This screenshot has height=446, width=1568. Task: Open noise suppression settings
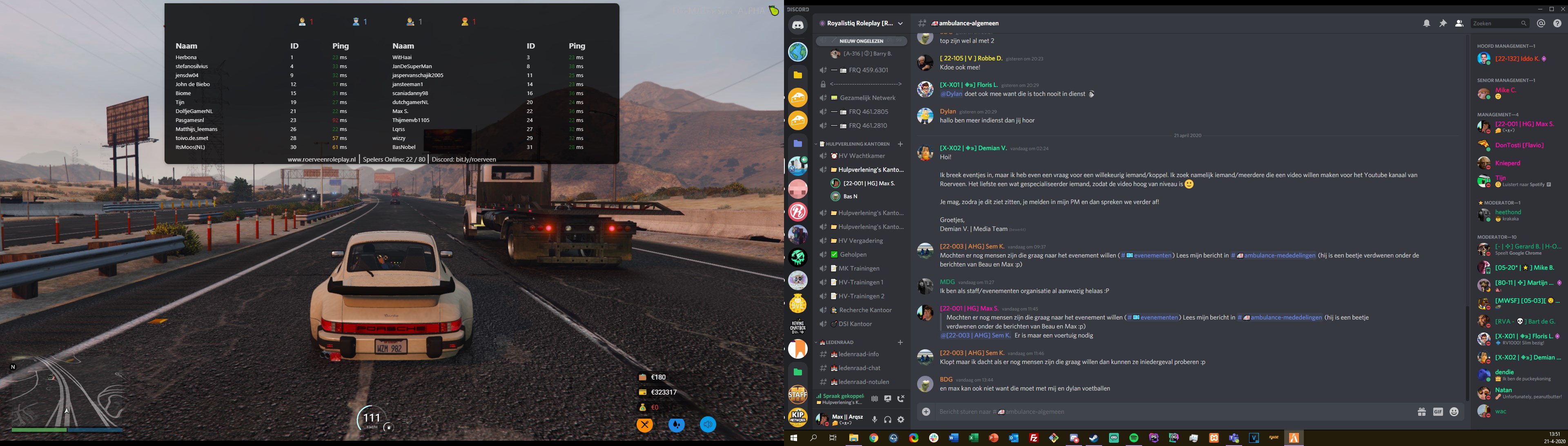(x=874, y=399)
